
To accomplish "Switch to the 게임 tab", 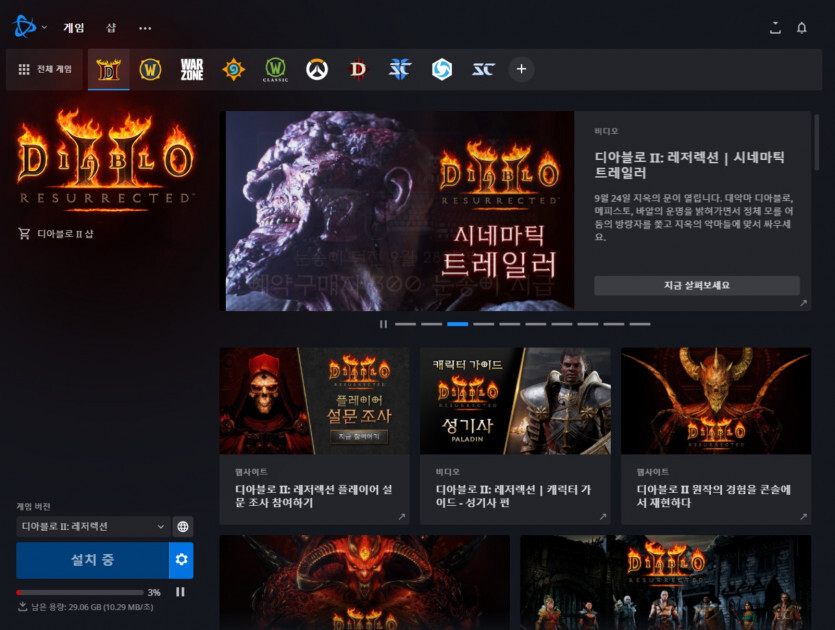I will 73,28.
